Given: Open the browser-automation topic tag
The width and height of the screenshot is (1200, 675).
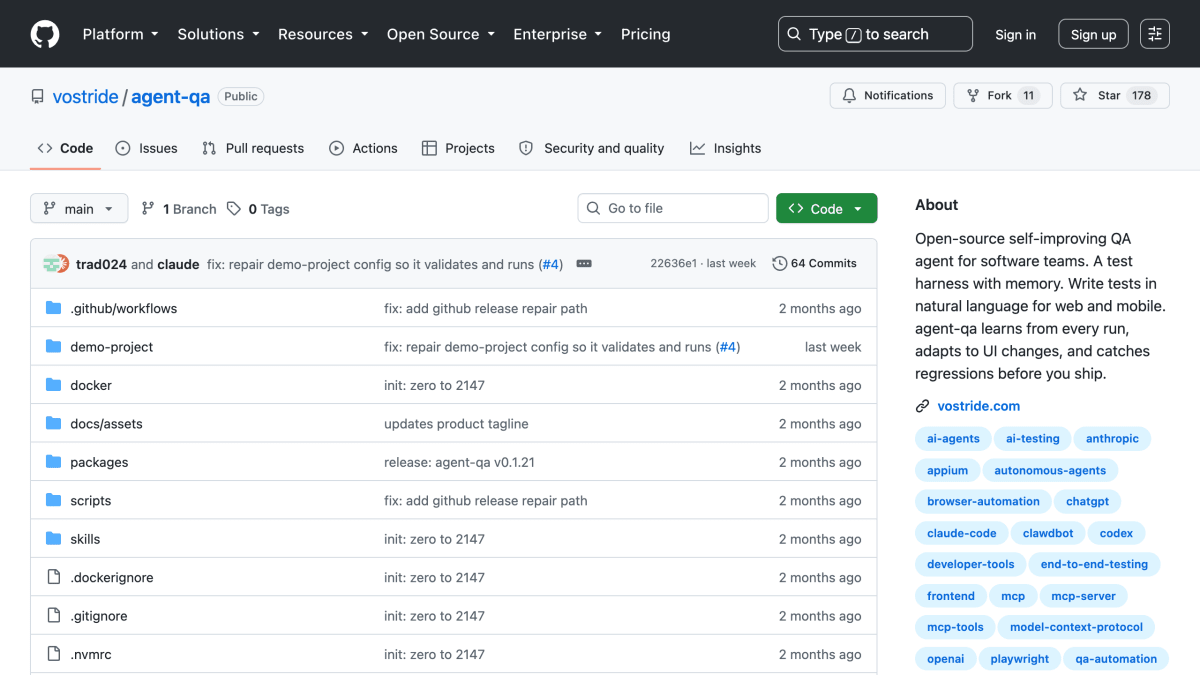Looking at the screenshot, I should click(x=983, y=501).
